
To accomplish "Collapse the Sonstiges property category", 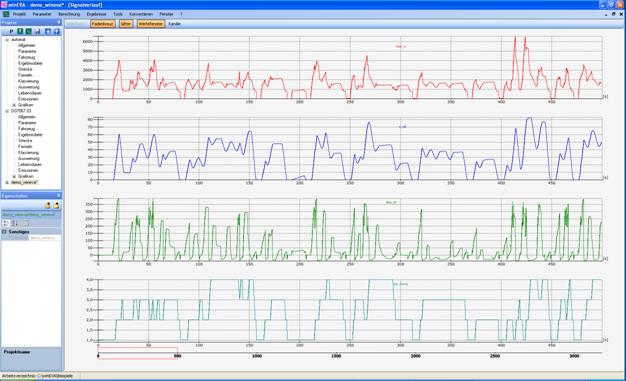I will (4, 232).
